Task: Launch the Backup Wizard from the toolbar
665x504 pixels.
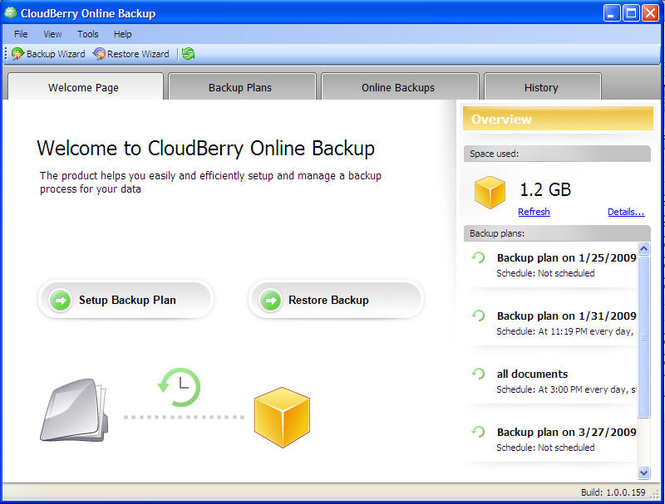Action: (48, 54)
